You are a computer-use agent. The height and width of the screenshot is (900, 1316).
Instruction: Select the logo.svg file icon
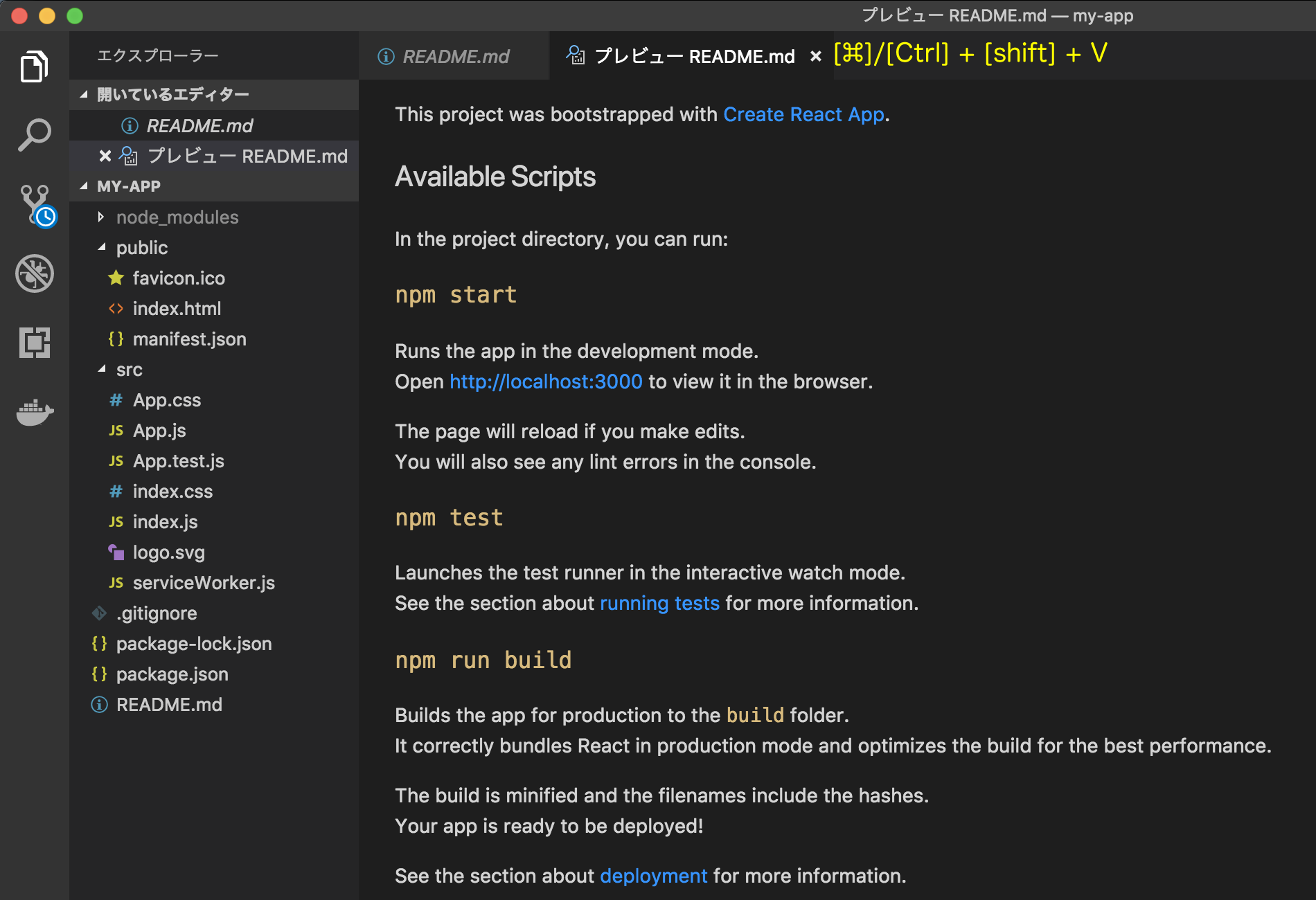click(116, 552)
